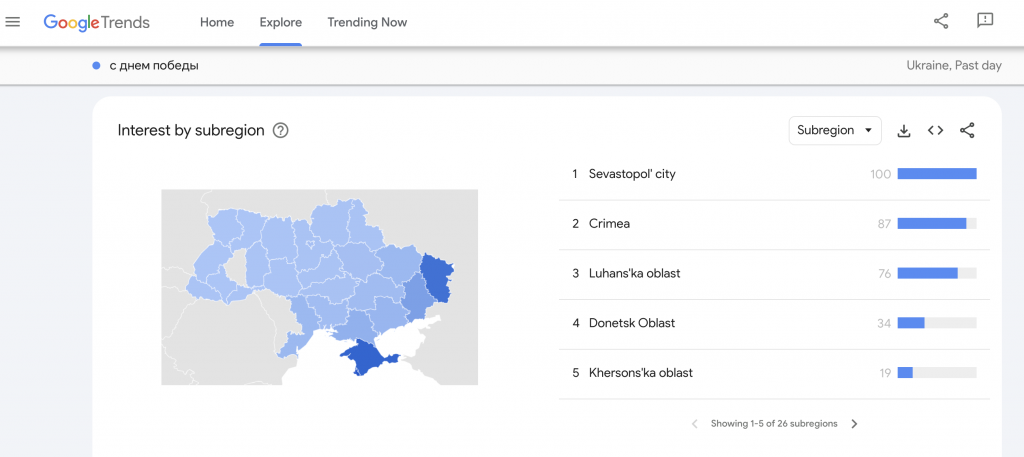Open the Trending Now tab
This screenshot has width=1024, height=457.
[367, 22]
